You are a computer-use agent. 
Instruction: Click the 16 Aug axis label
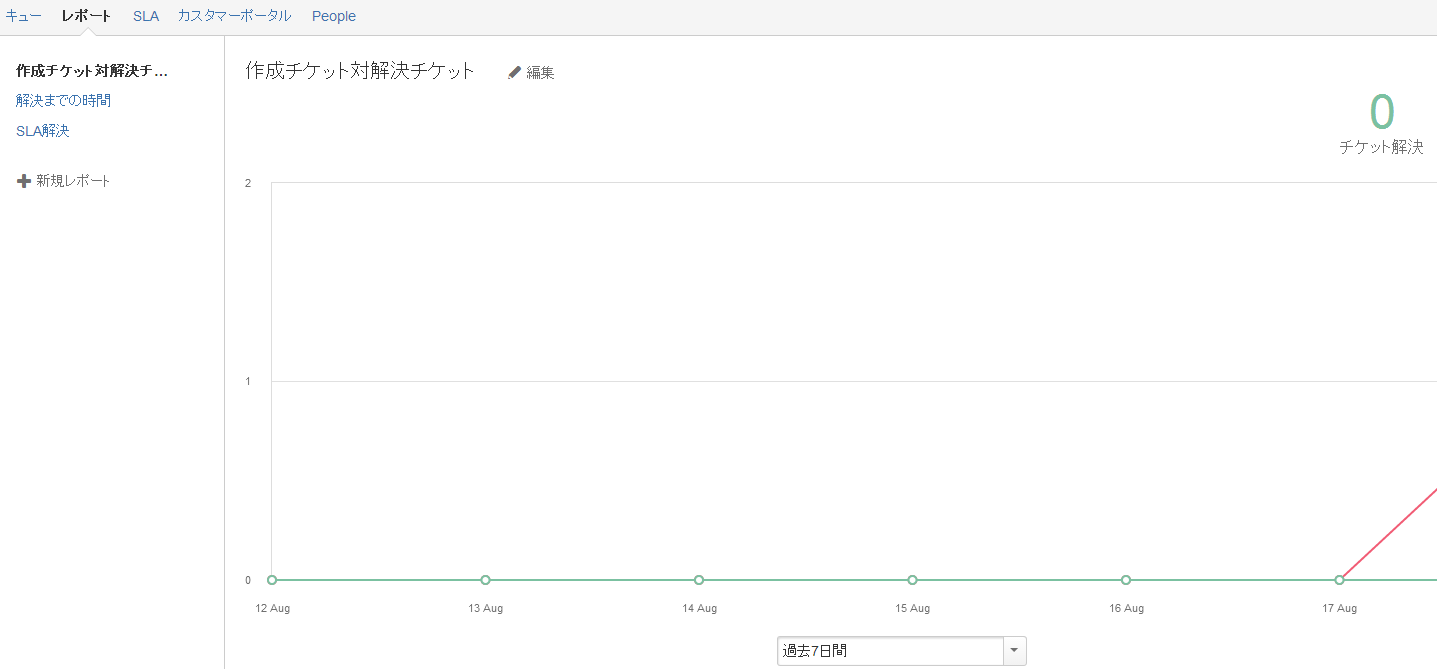[x=1126, y=608]
